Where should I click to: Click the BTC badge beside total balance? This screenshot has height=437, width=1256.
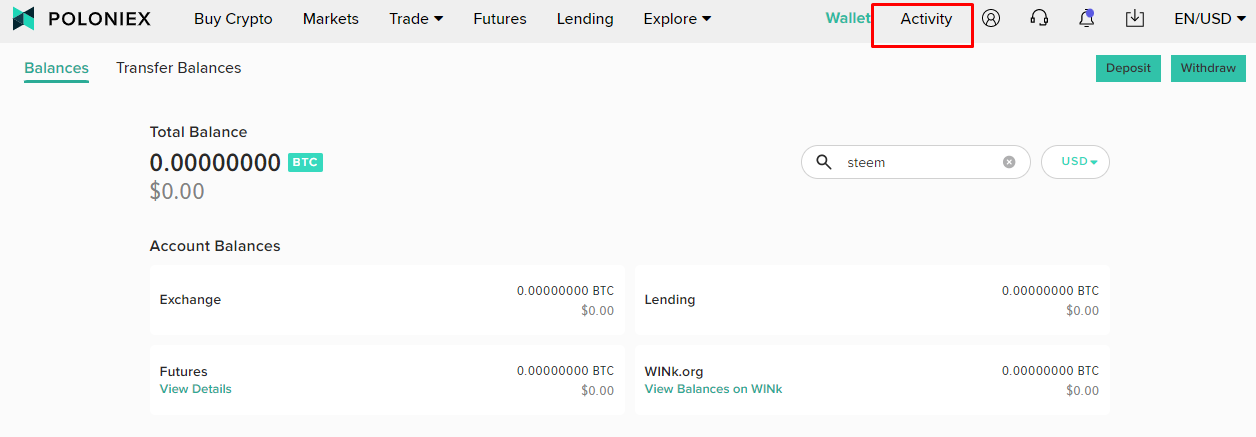coord(305,162)
